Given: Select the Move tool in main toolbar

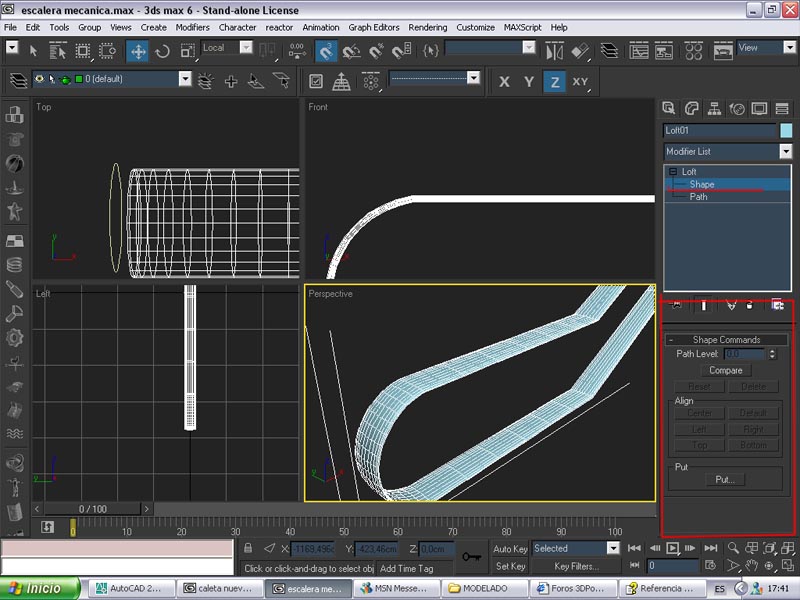Looking at the screenshot, I should click(x=137, y=50).
